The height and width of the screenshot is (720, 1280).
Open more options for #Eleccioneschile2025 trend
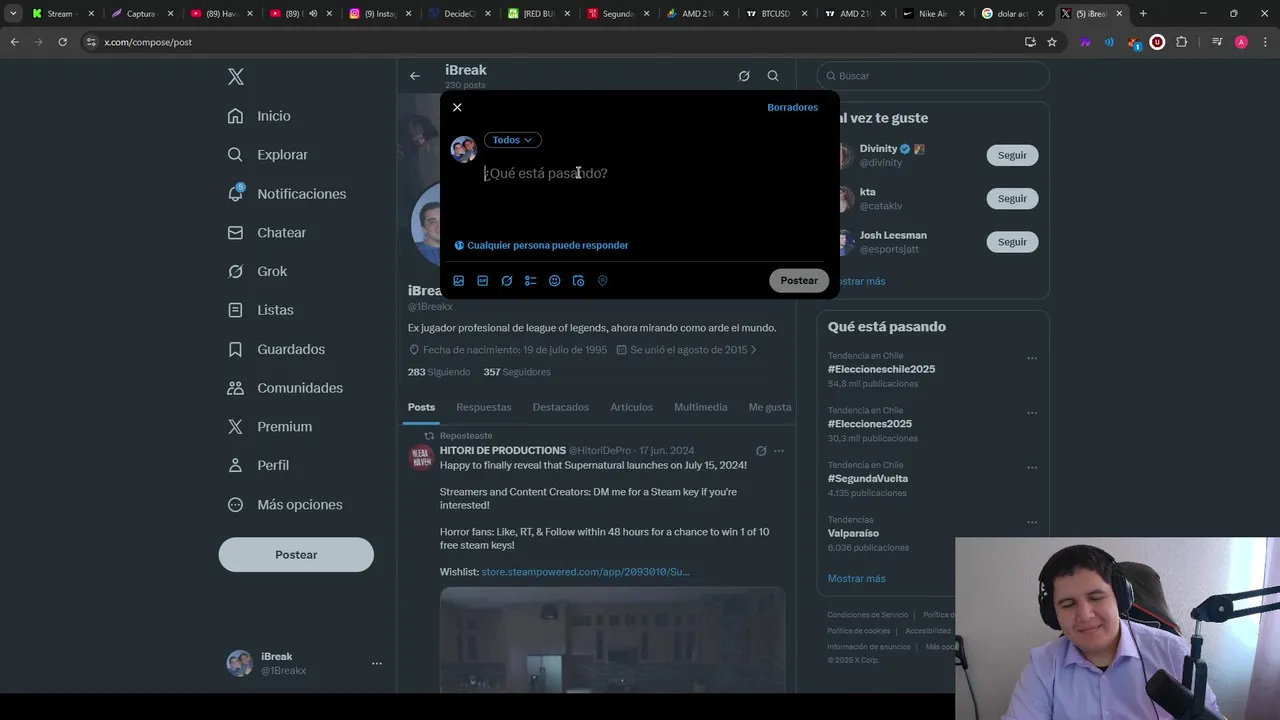click(1032, 358)
